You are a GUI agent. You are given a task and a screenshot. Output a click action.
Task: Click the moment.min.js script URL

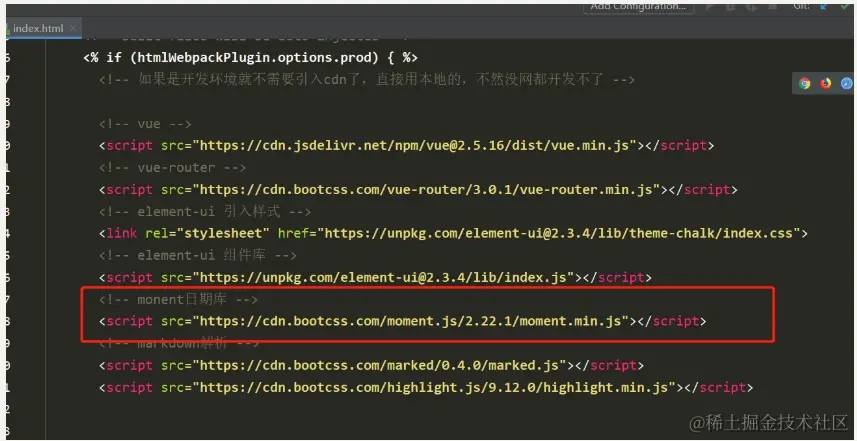[x=410, y=321]
